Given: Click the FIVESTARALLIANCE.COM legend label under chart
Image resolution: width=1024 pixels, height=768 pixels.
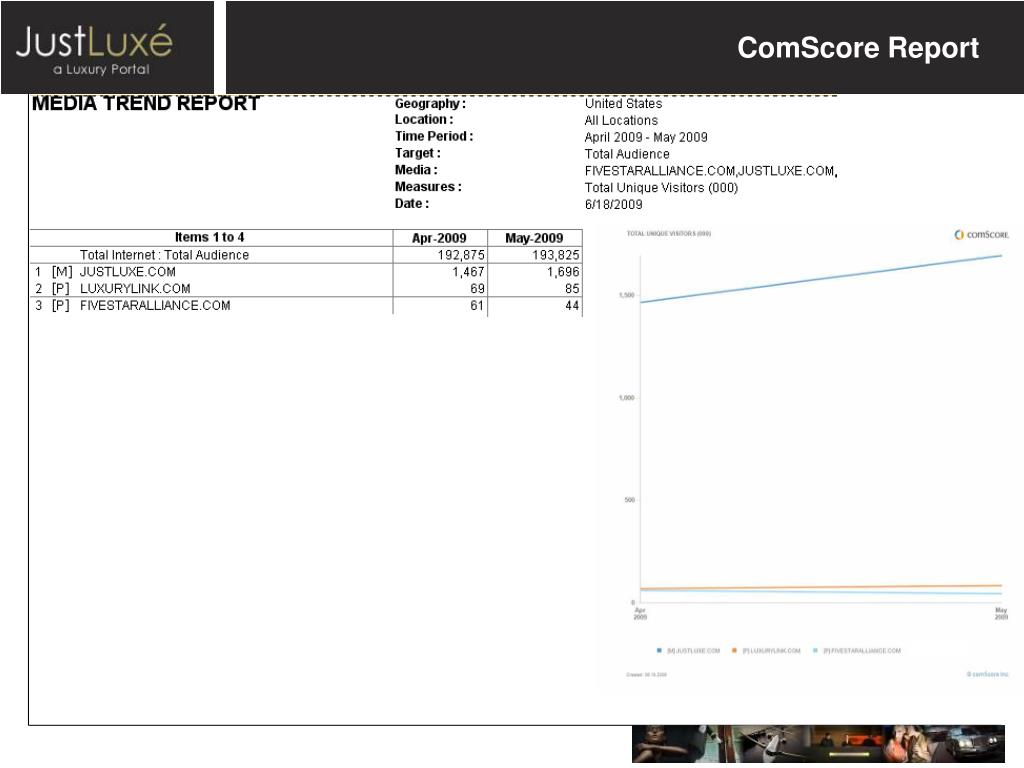Looking at the screenshot, I should pos(861,650).
